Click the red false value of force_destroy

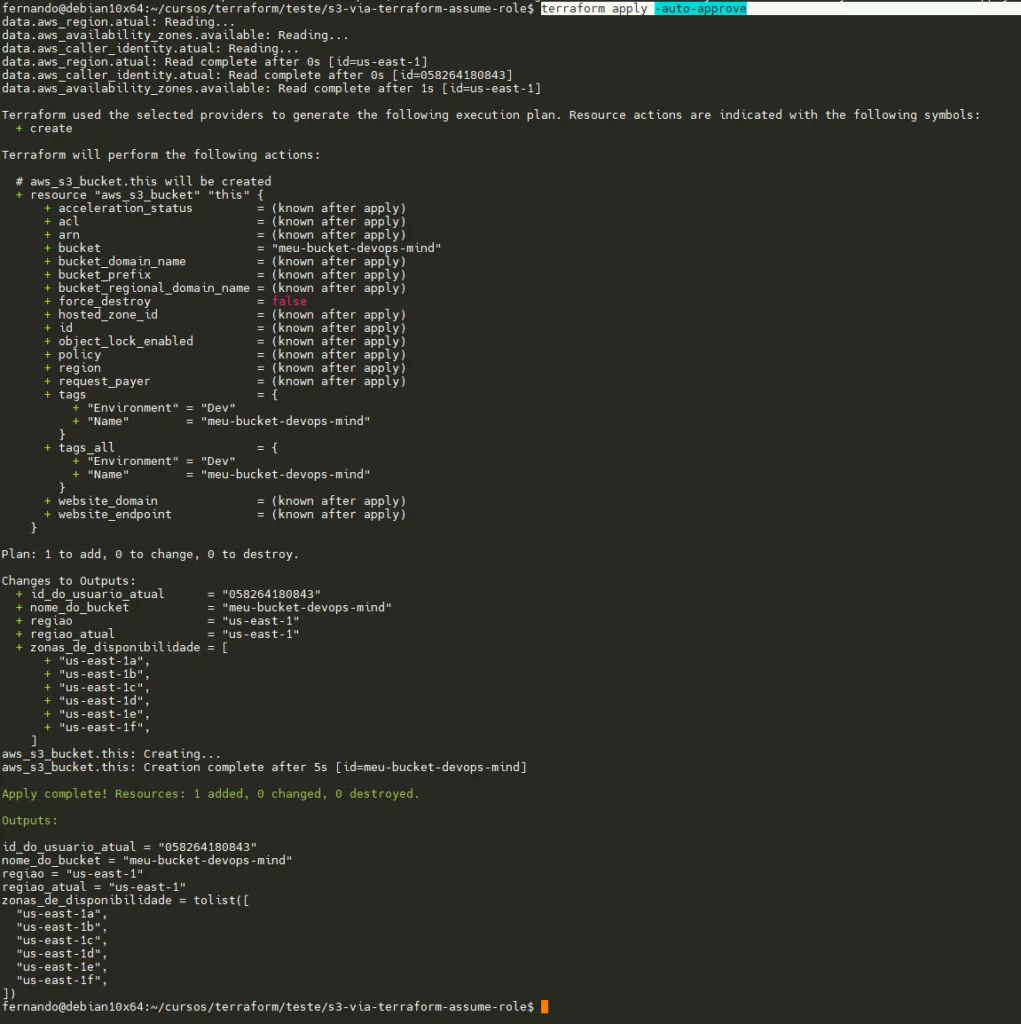(289, 301)
